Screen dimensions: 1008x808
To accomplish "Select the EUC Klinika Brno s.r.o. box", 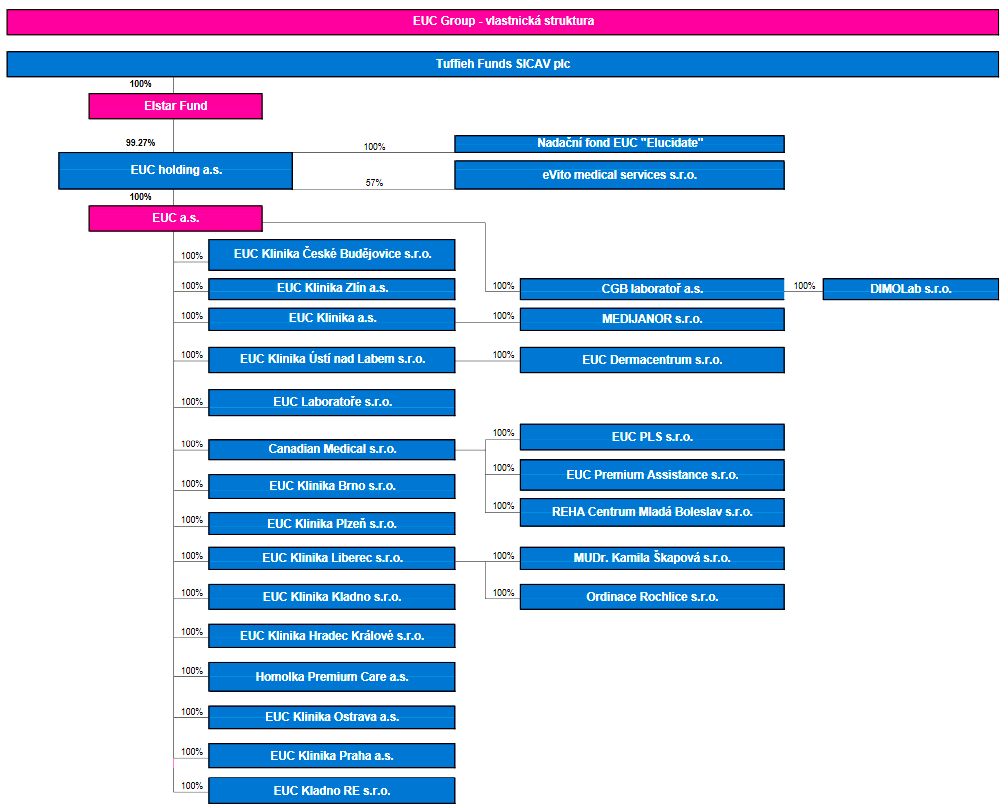I will [x=332, y=486].
